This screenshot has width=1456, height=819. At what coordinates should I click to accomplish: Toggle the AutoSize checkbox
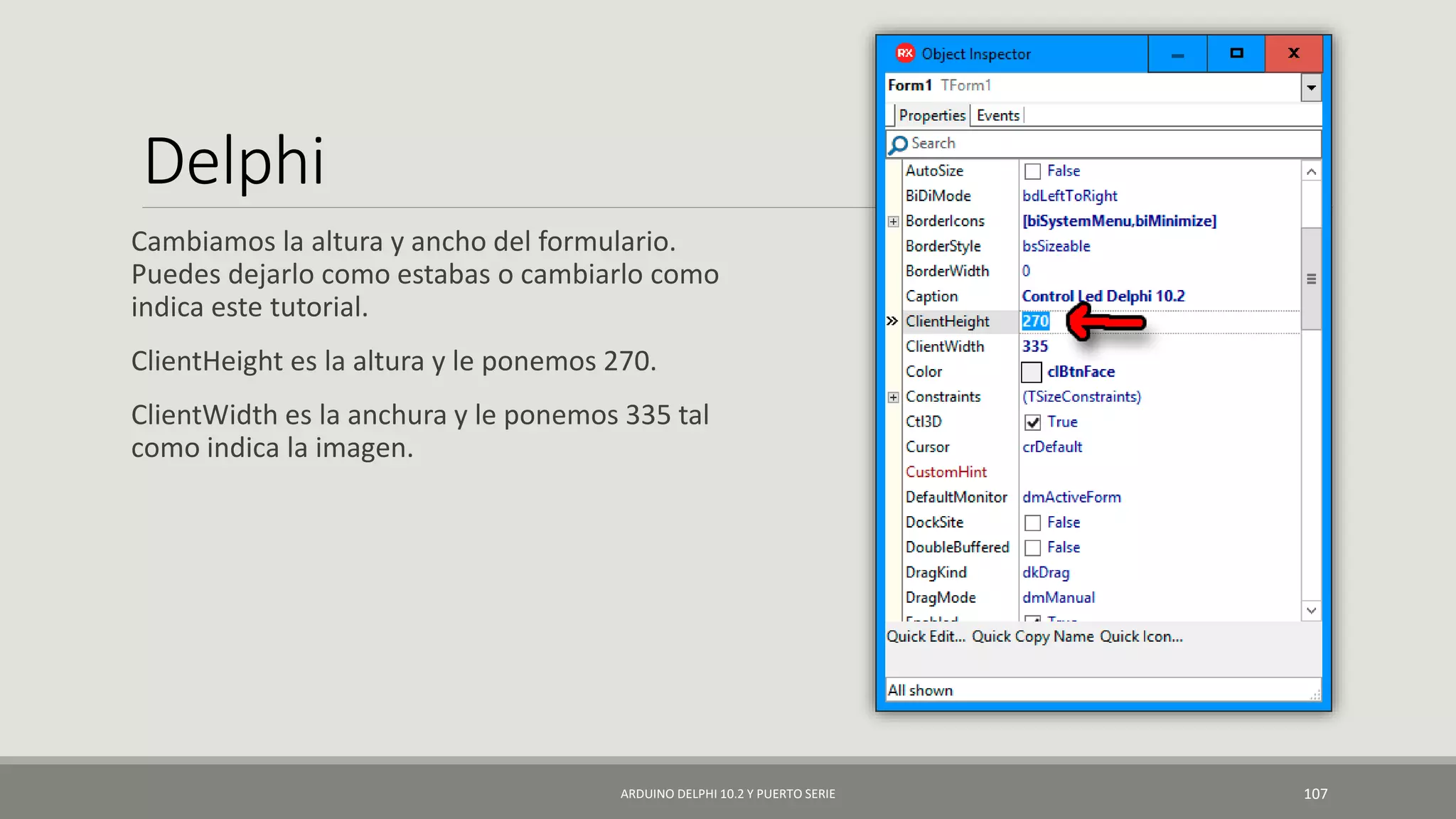pyautogui.click(x=1032, y=171)
